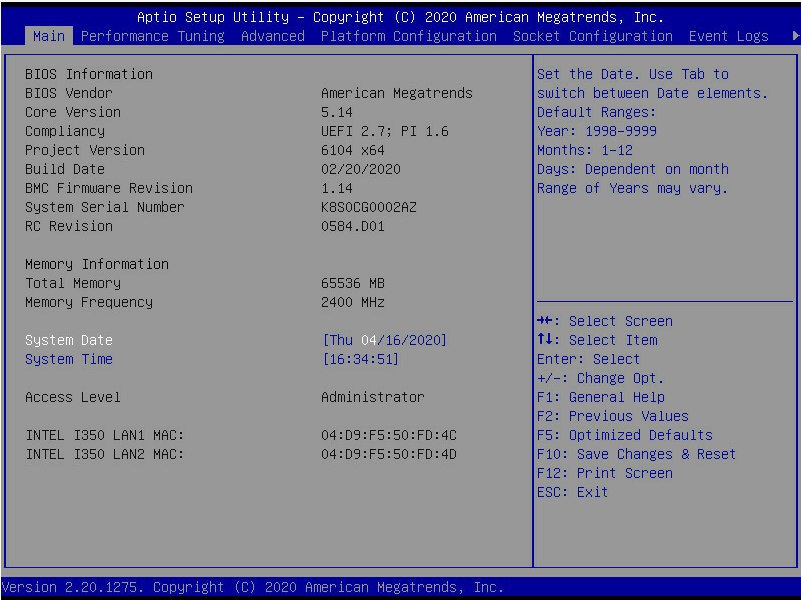Click F5: Optimized Defaults hint
This screenshot has height=600, width=801.
[x=625, y=435]
